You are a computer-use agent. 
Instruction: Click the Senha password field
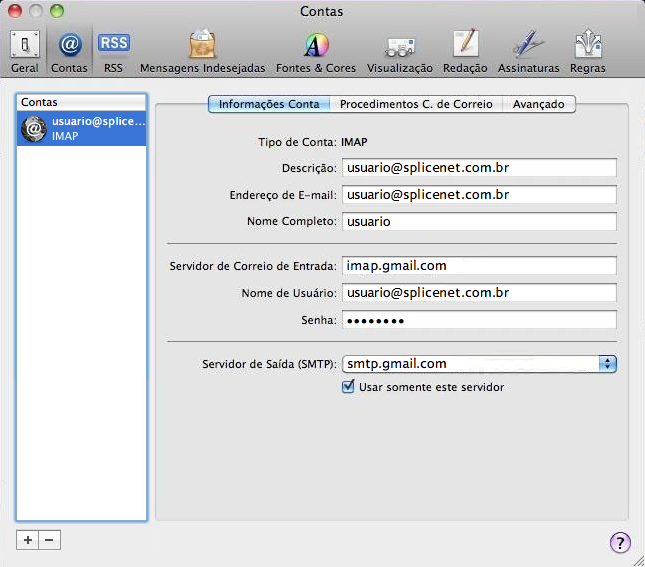click(479, 320)
